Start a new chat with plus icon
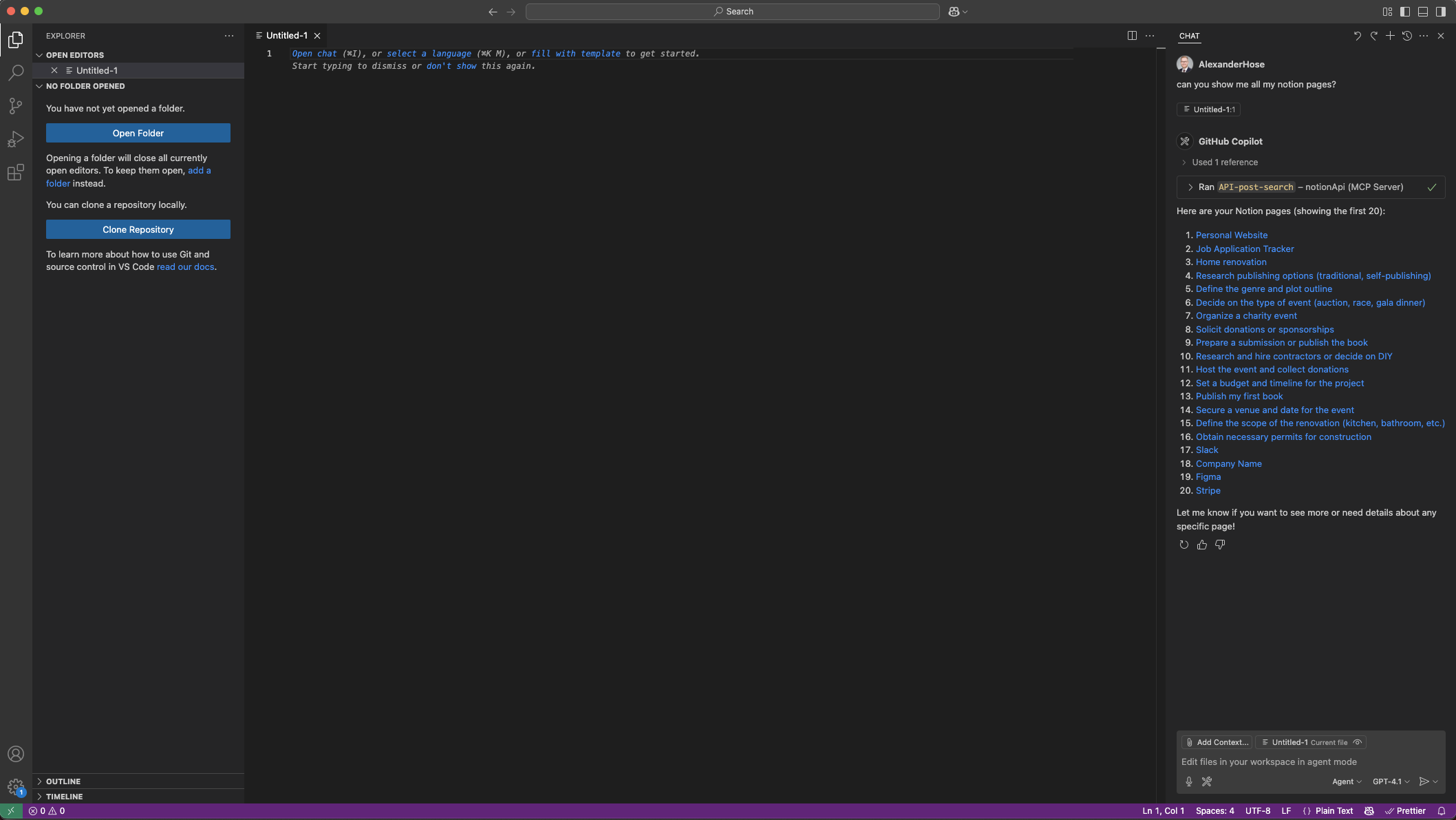This screenshot has height=820, width=1456. click(x=1390, y=36)
